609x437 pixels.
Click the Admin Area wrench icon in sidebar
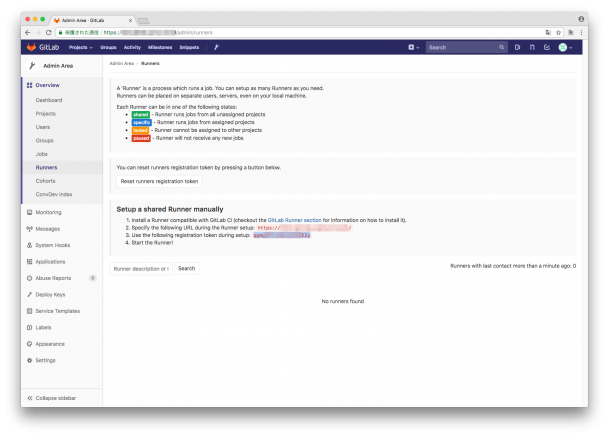(32, 66)
